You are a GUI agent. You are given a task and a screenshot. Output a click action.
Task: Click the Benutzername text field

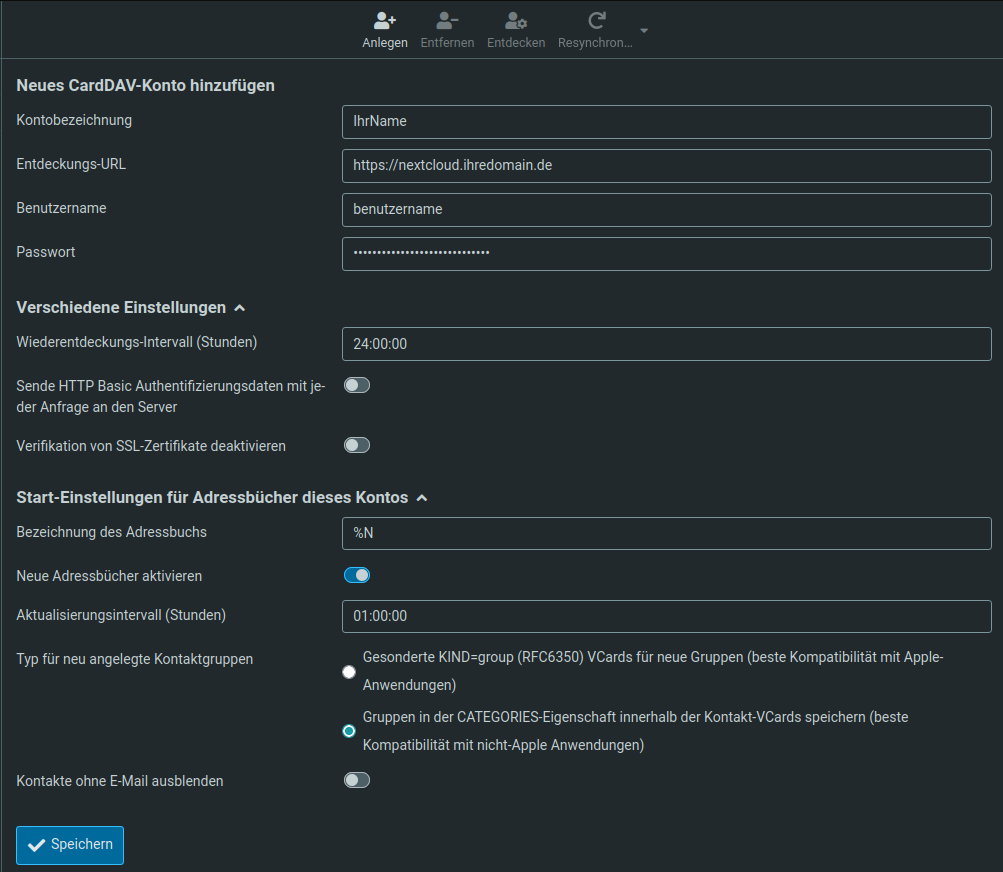[x=666, y=210]
